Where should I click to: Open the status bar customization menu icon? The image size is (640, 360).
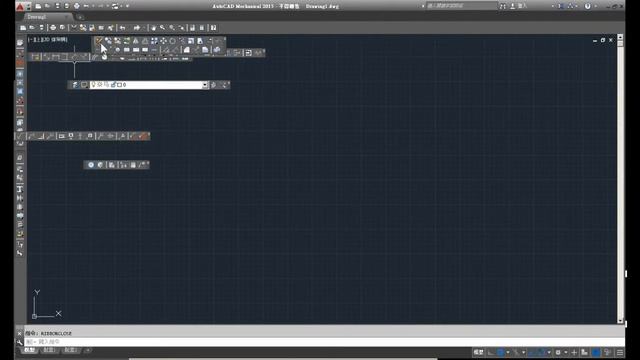tap(620, 352)
